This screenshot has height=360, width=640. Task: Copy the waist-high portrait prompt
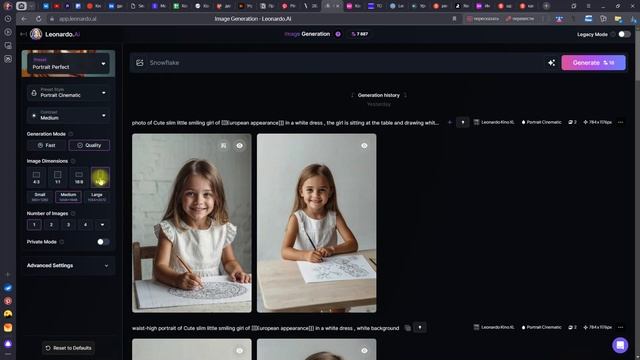coord(407,328)
